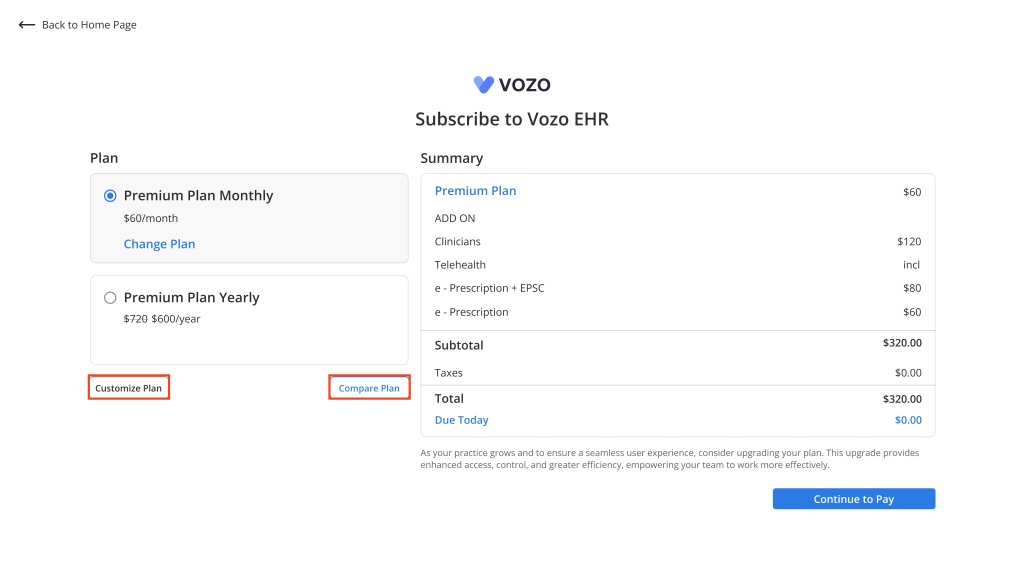1024x576 pixels.
Task: Click the $60 e - Prescription row
Action: pyautogui.click(x=678, y=312)
